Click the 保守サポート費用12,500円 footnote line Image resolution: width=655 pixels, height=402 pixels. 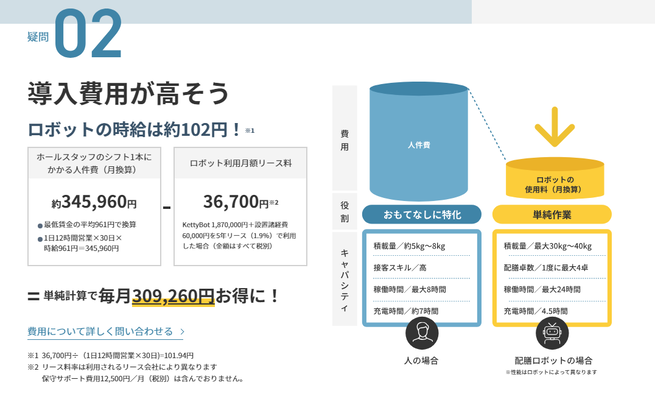pyautogui.click(x=142, y=379)
